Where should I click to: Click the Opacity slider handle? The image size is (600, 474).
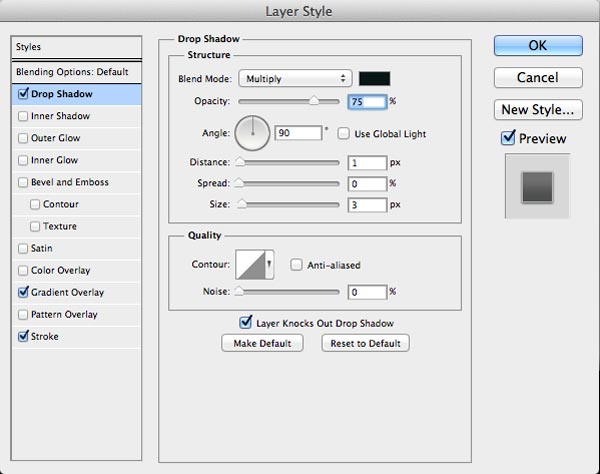(314, 100)
